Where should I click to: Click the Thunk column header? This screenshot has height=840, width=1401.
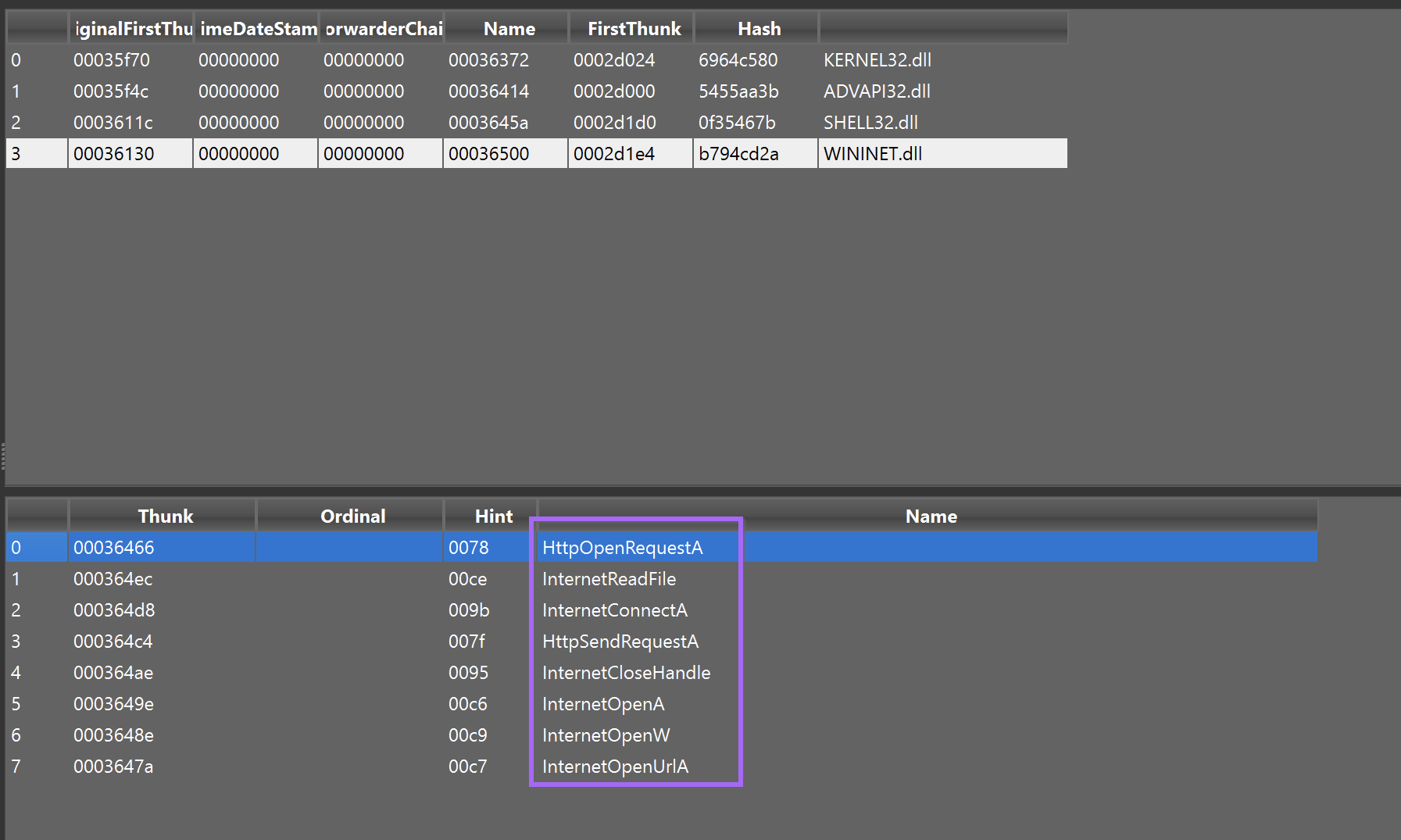coord(165,516)
